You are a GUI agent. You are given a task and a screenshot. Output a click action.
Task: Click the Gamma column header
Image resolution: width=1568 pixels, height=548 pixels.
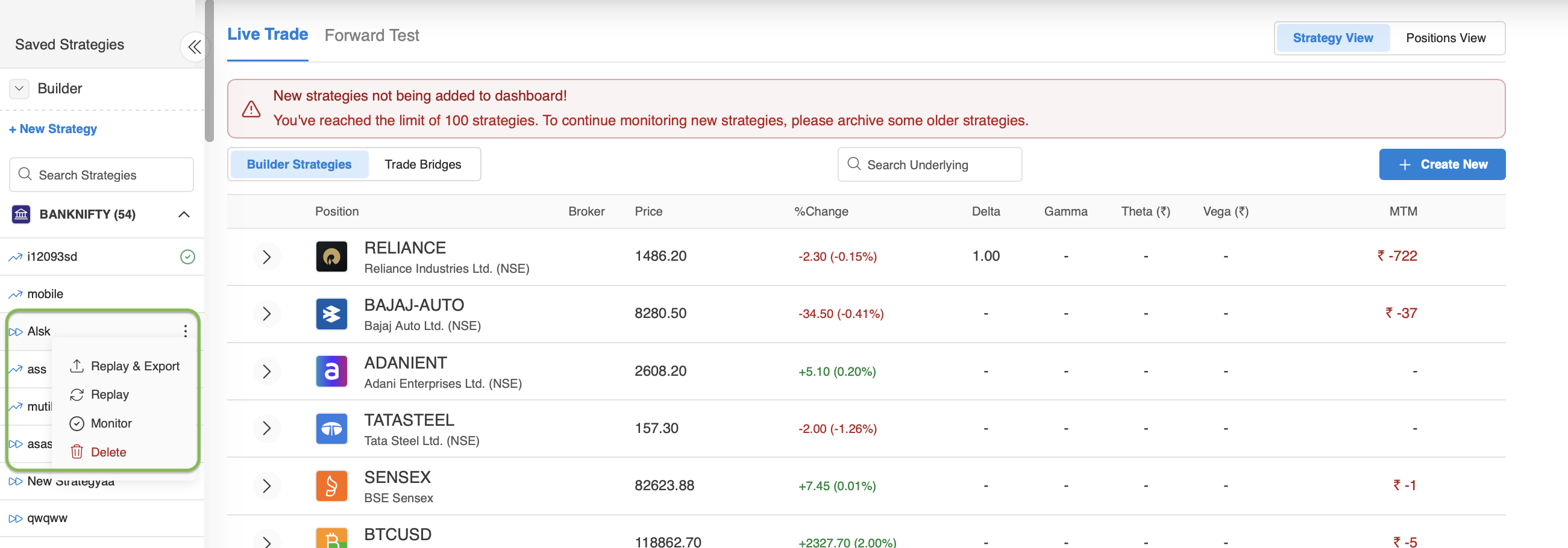[1065, 211]
